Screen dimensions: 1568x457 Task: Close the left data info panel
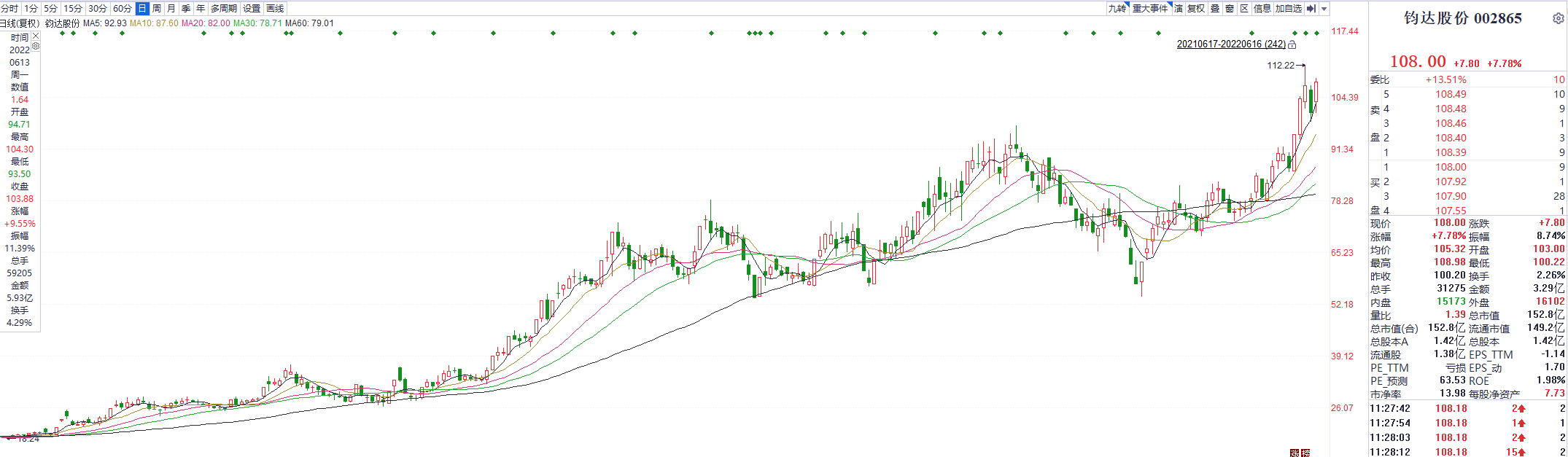(x=36, y=36)
